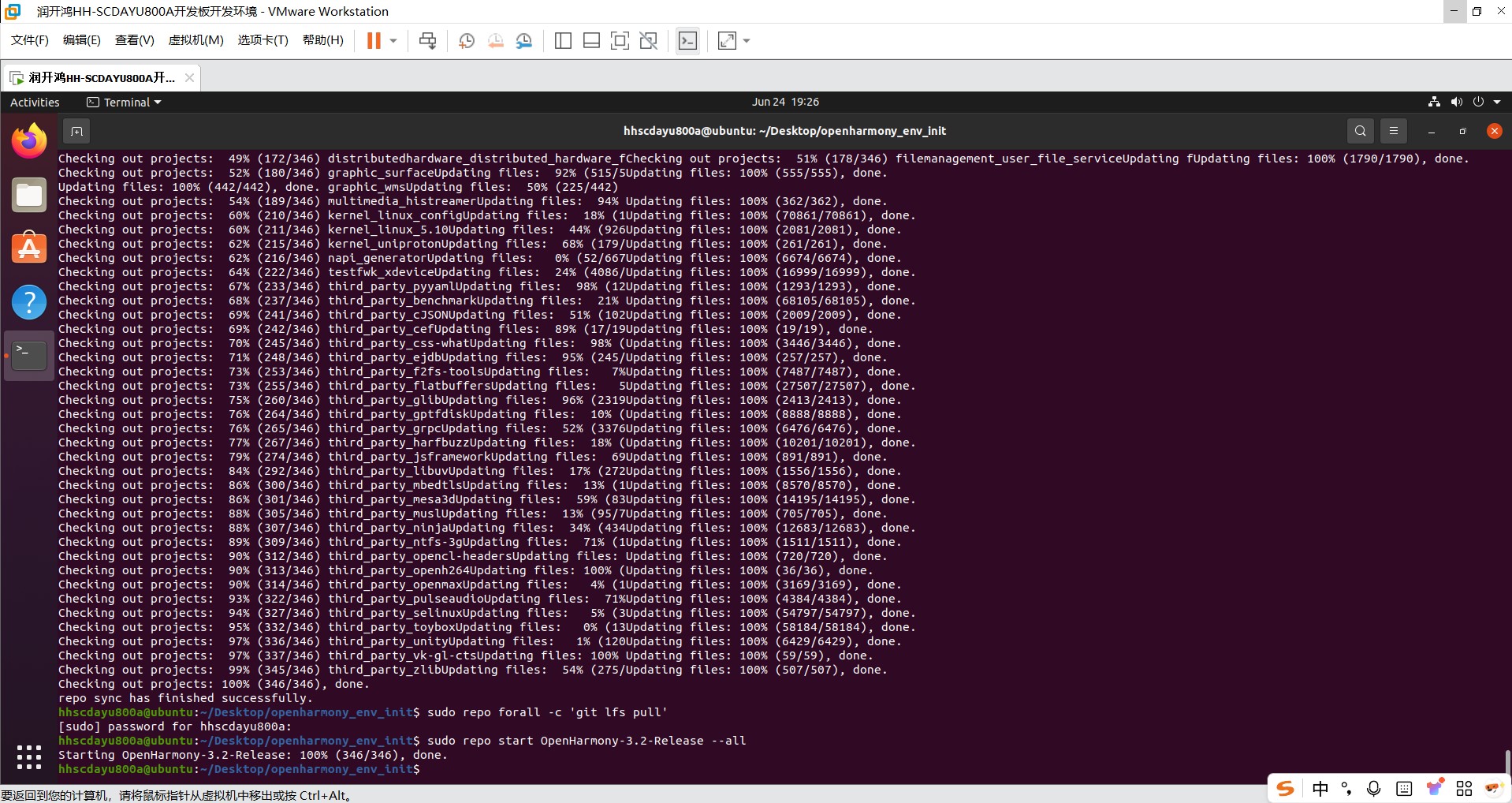Click Activities in the Ubuntu top bar
The height and width of the screenshot is (803, 1512).
[35, 103]
